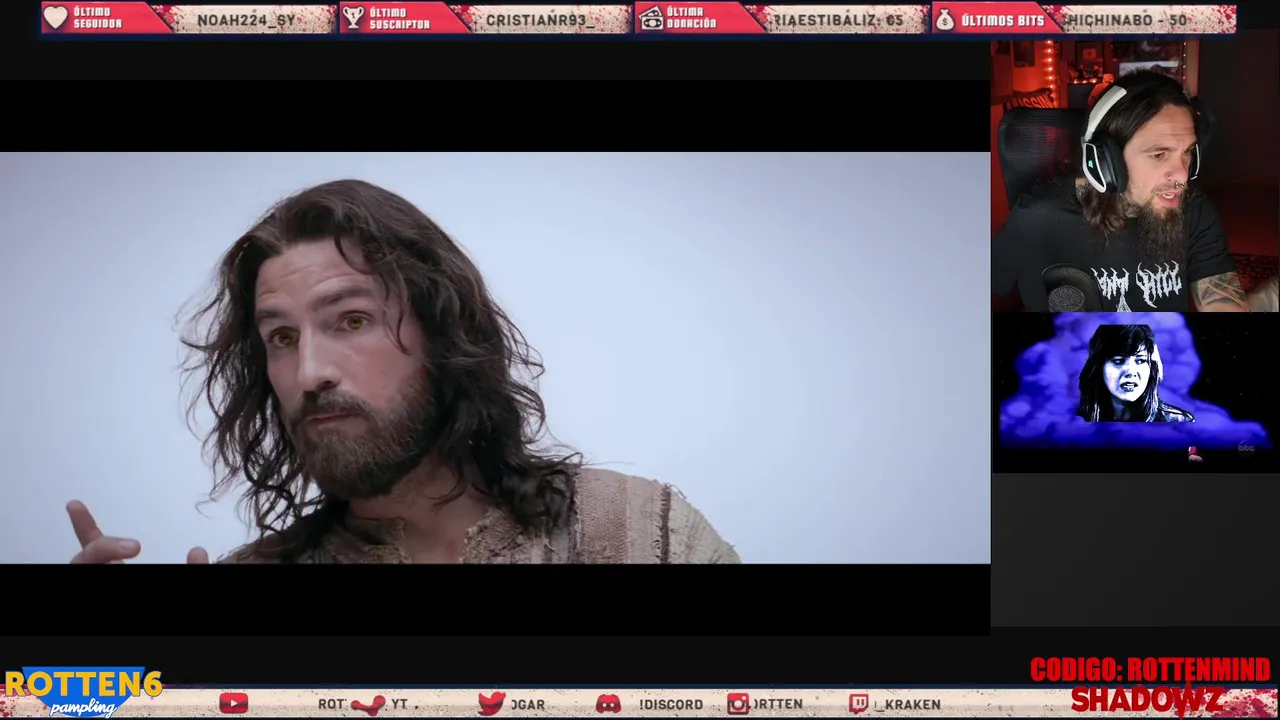Click the Steam icon in bottom bar
1280x720 pixels.
368,704
